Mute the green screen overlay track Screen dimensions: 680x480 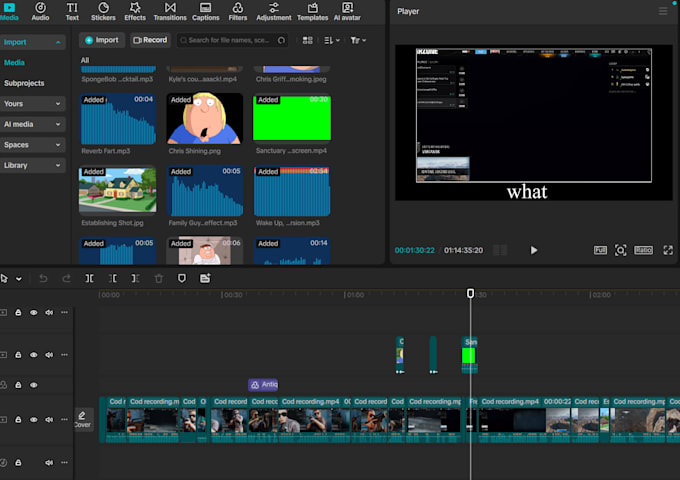pos(49,355)
